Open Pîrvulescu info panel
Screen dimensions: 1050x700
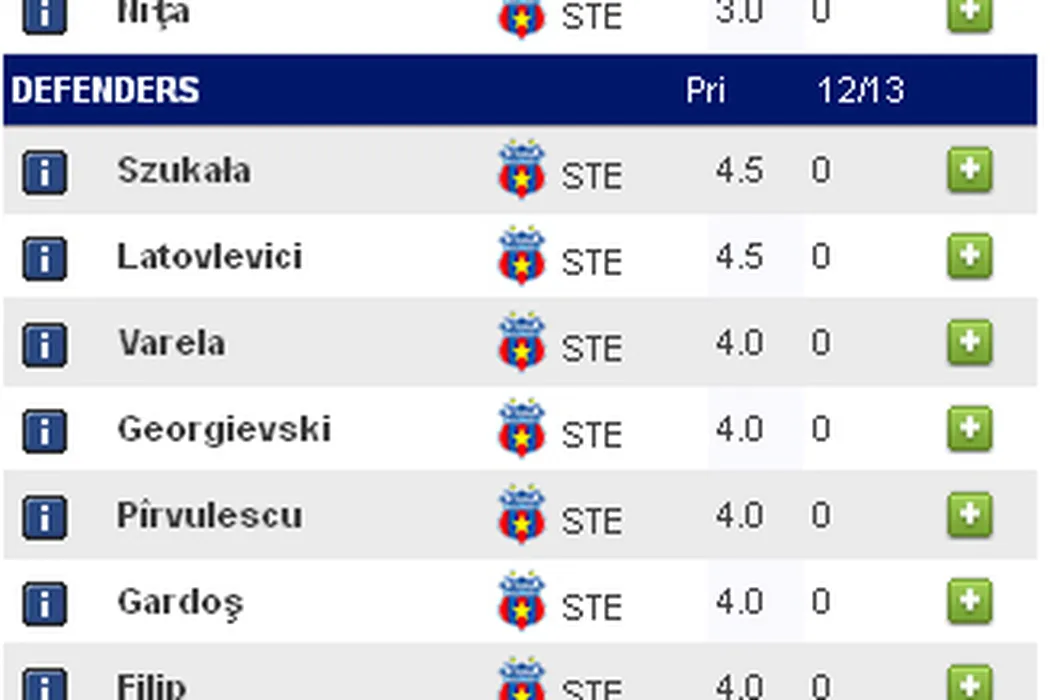click(44, 517)
